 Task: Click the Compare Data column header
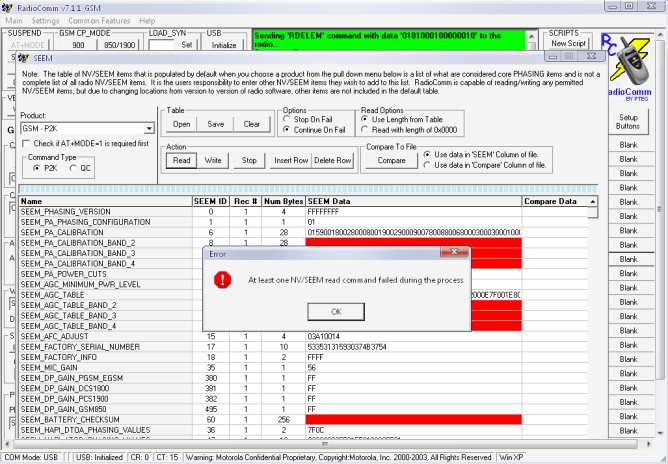click(x=554, y=201)
